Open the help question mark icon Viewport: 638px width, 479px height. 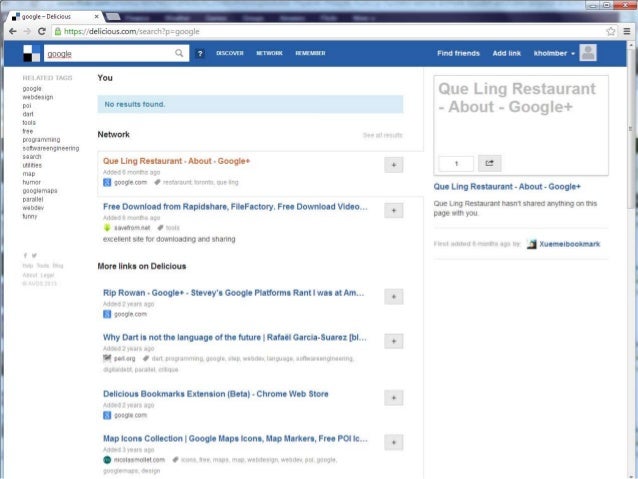[200, 53]
